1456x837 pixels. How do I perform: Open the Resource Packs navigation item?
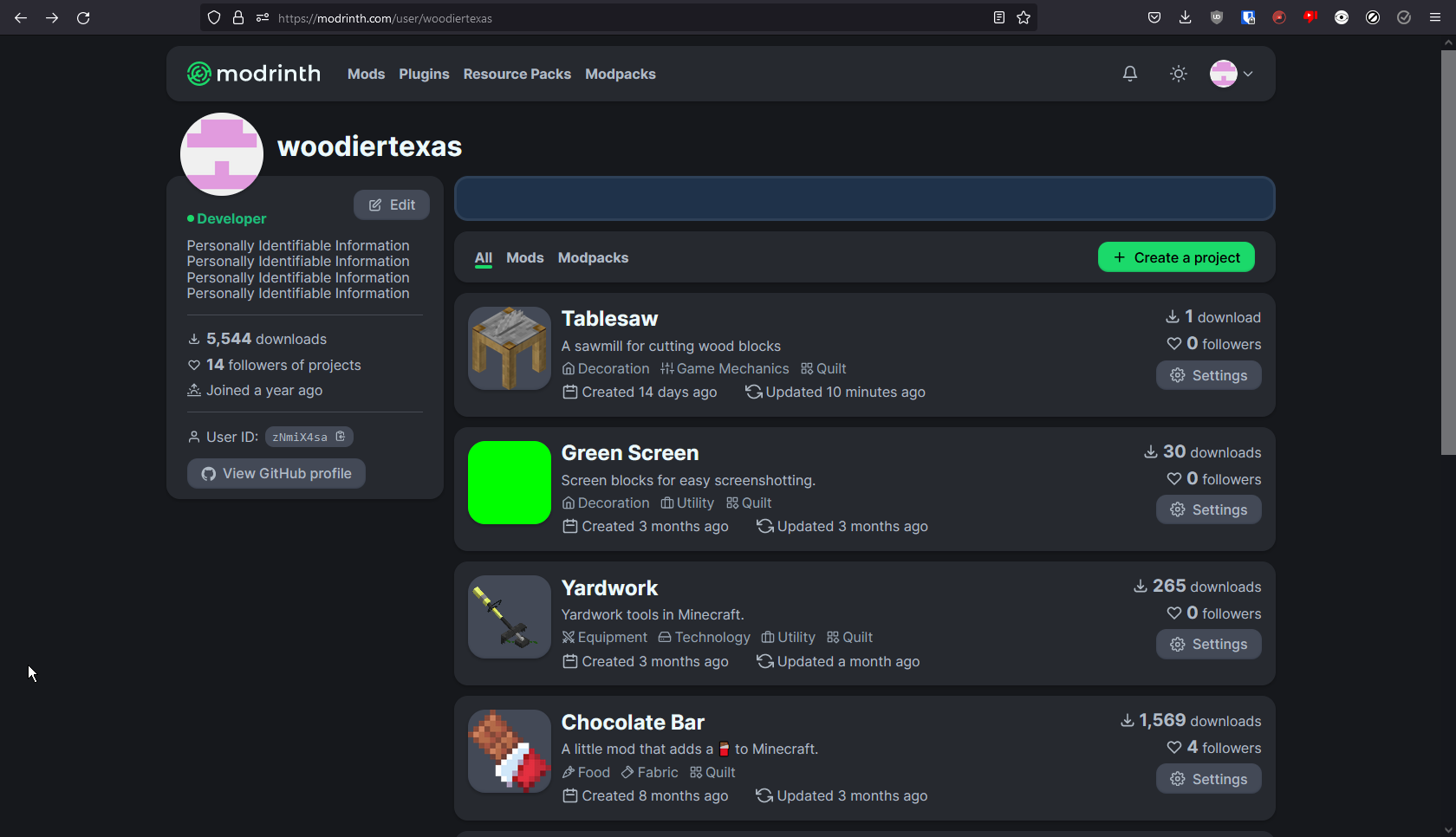(x=517, y=75)
